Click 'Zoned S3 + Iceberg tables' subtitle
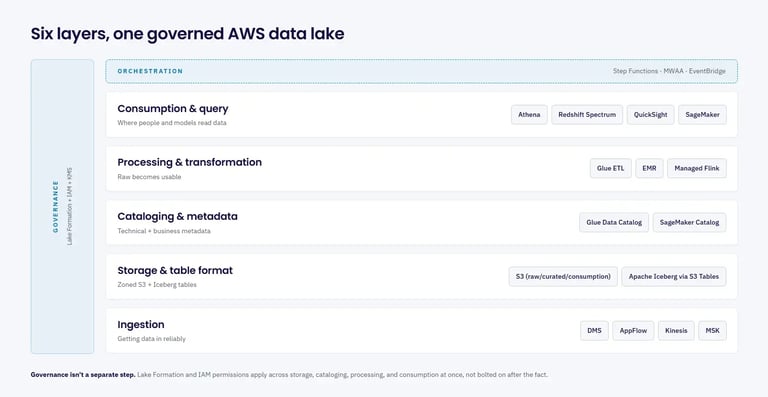 point(157,285)
